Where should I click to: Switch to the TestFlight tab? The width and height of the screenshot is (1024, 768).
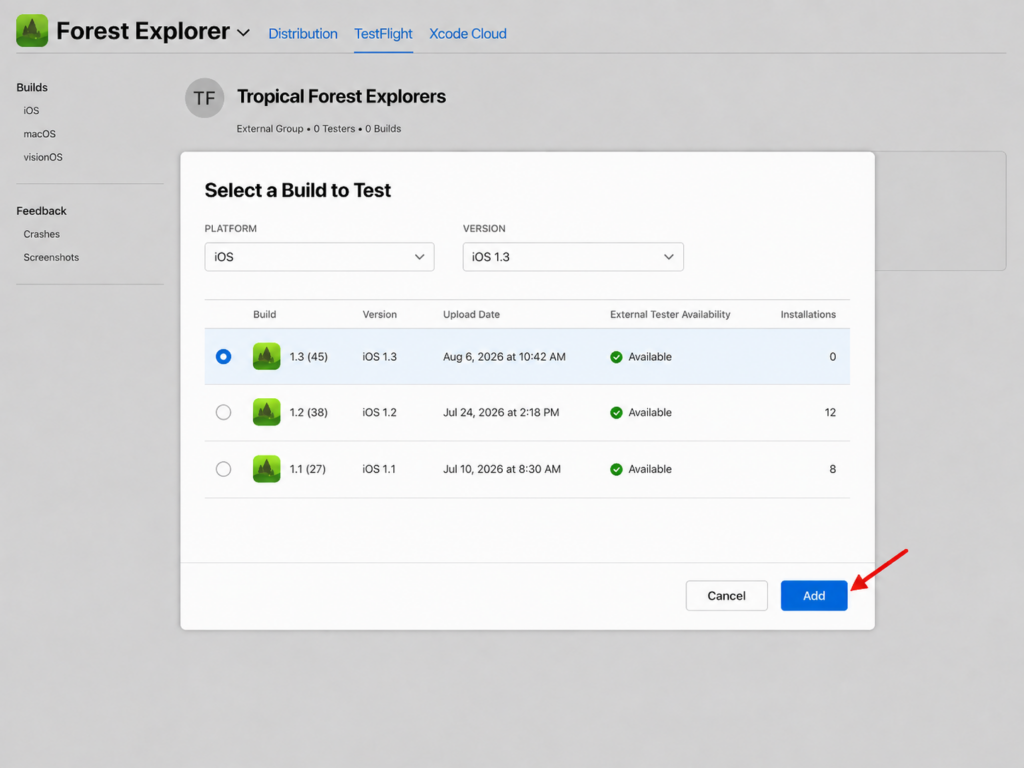pos(383,33)
